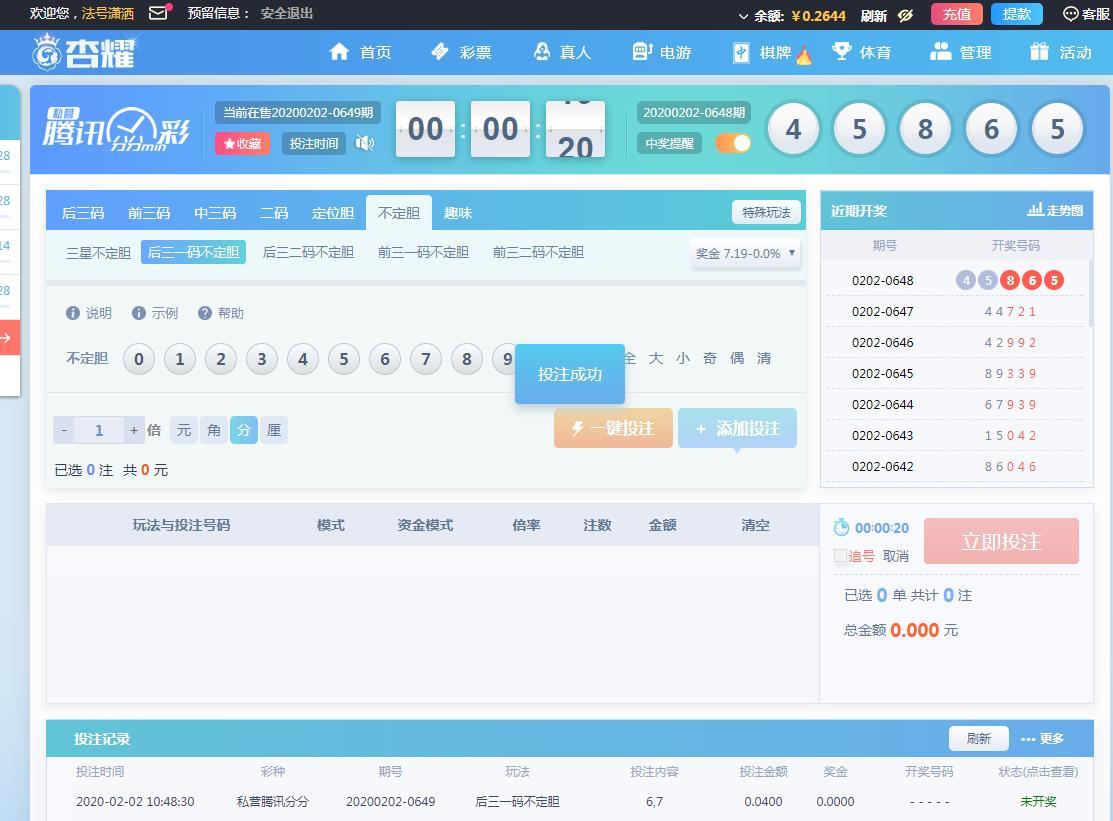This screenshot has height=821, width=1113.
Task: Open the 奖金 7.19-0.0% dropdown
Action: pyautogui.click(x=745, y=253)
